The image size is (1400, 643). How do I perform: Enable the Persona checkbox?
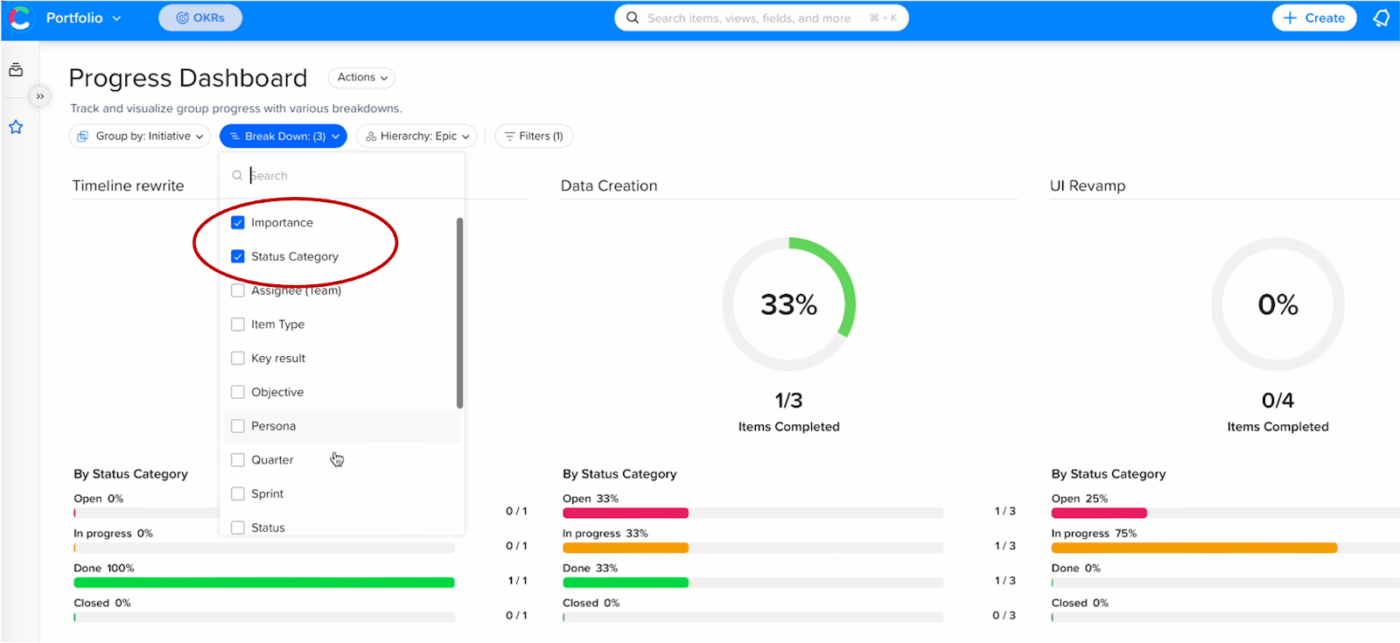click(x=238, y=426)
